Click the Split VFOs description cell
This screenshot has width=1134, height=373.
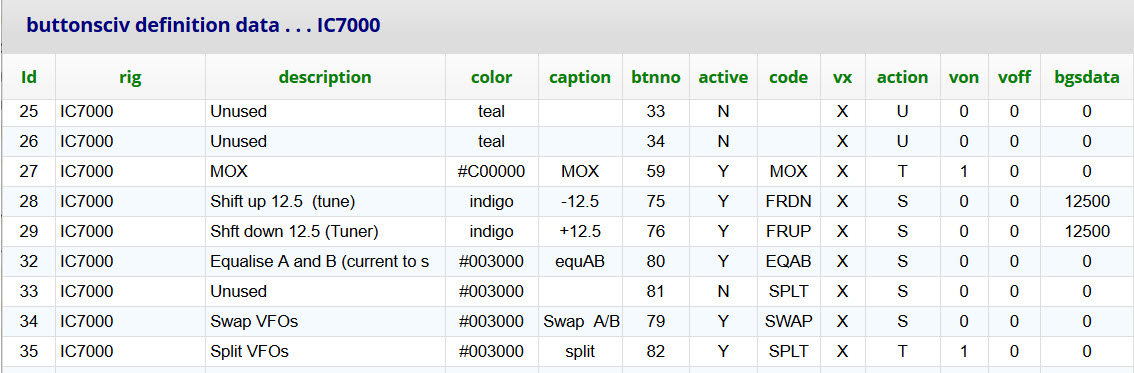pos(325,351)
